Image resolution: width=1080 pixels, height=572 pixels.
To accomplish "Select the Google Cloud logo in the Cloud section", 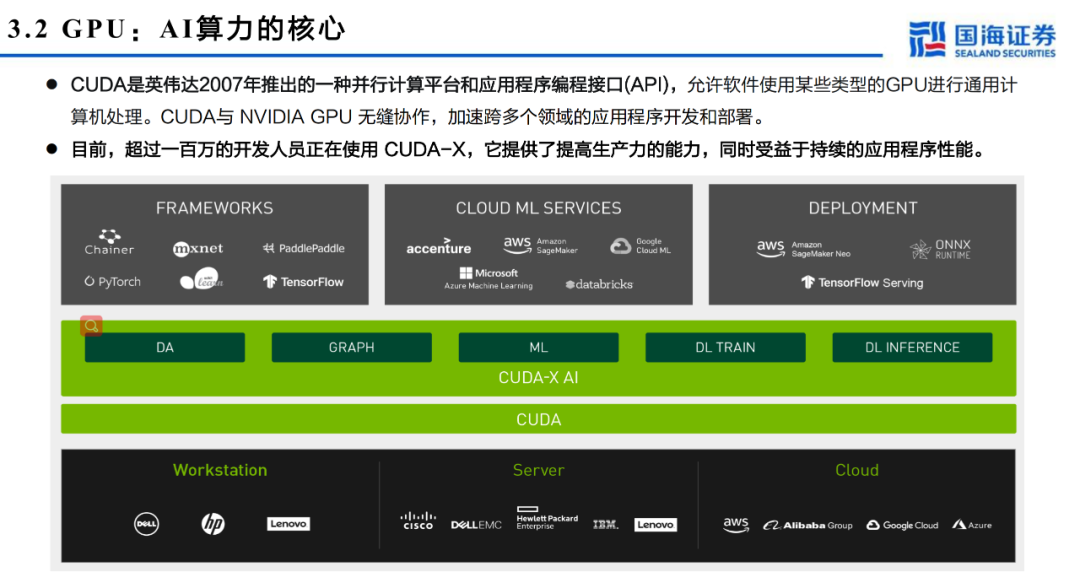I will tap(902, 525).
